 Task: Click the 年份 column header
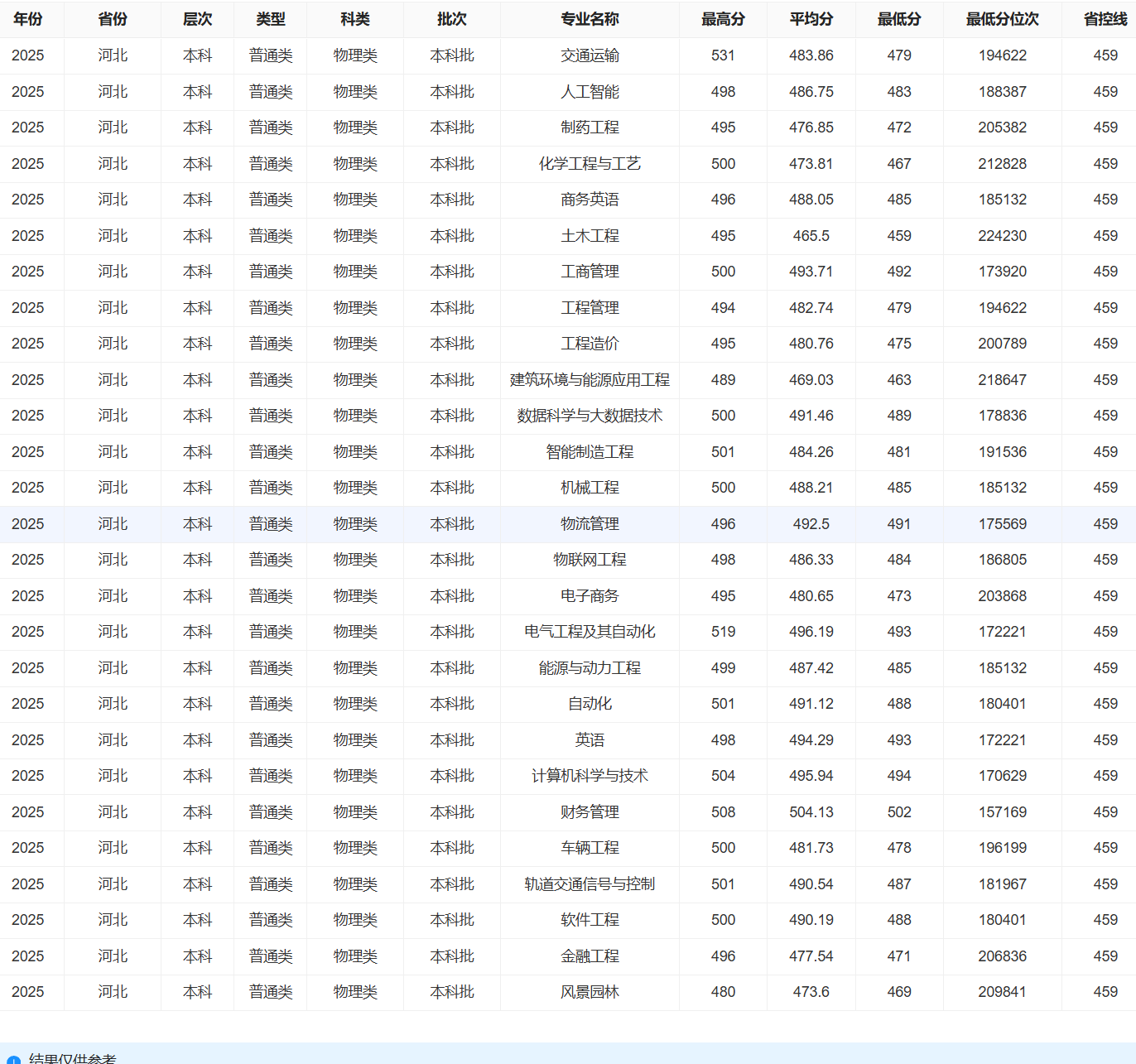click(x=28, y=19)
